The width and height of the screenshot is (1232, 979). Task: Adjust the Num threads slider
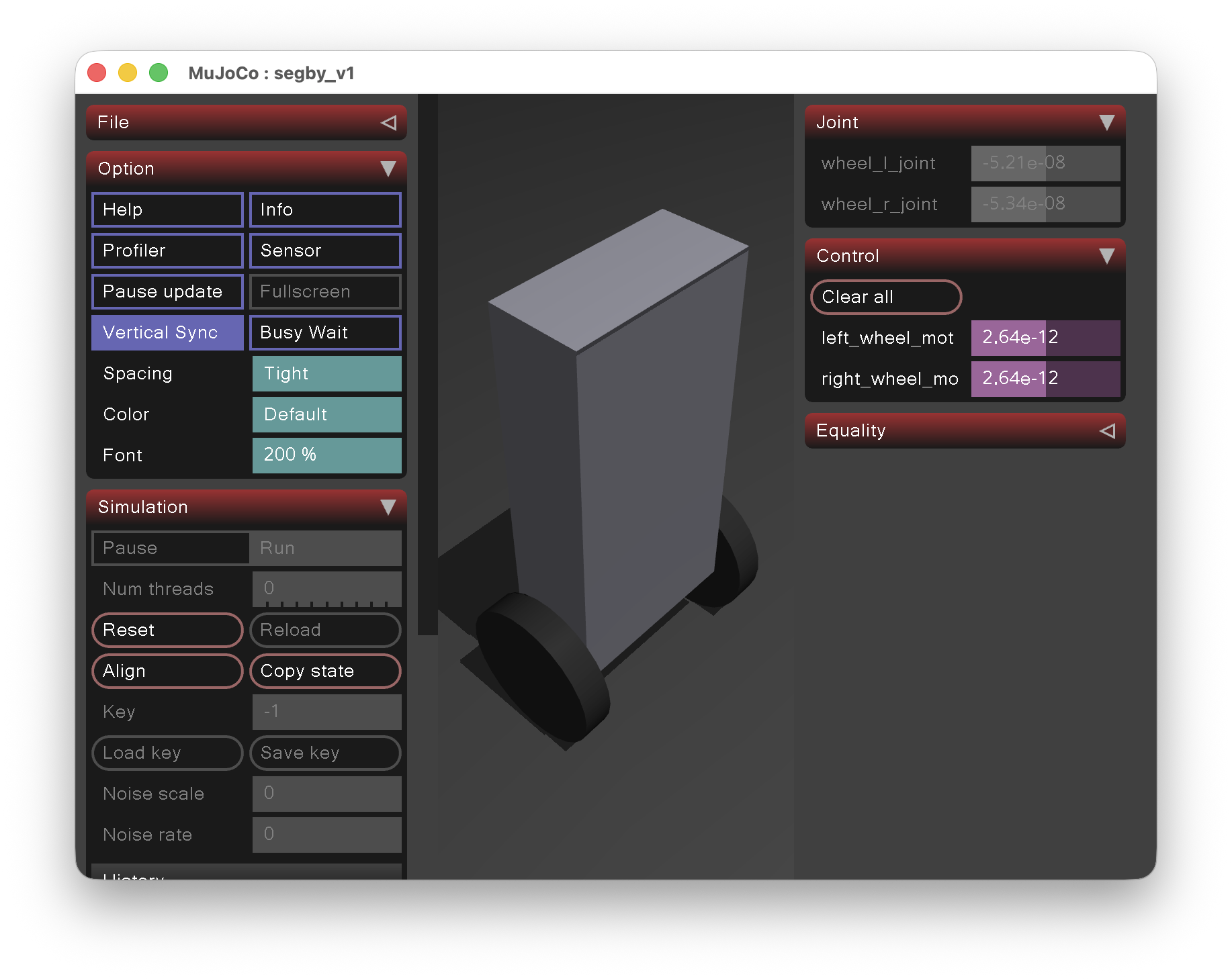click(x=326, y=589)
